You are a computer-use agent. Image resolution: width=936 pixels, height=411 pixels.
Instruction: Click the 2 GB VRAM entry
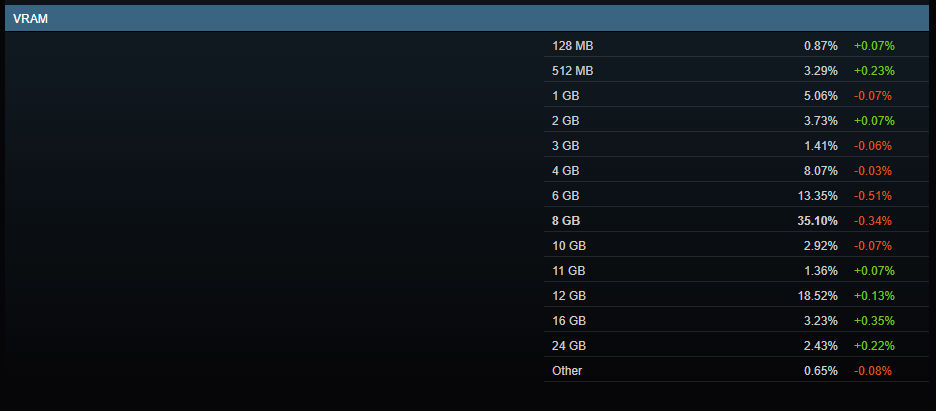736,120
